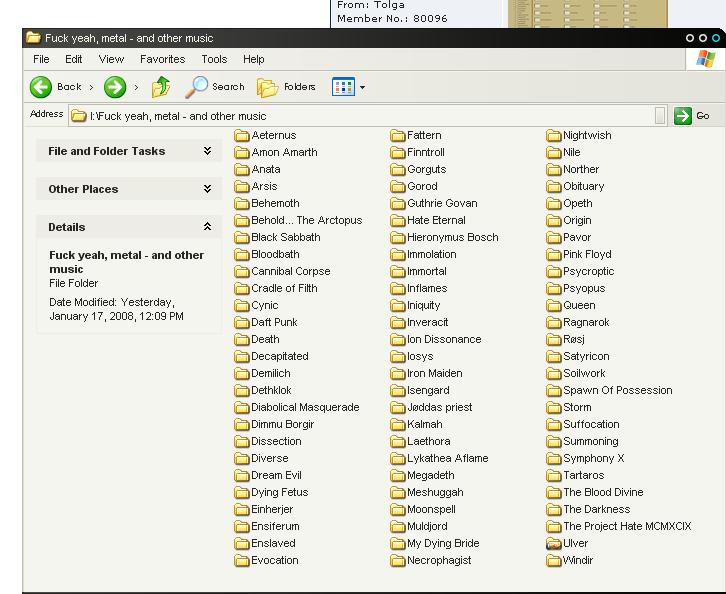Click the Folders toolbar label
Viewport: 726px width, 594px height.
300,87
